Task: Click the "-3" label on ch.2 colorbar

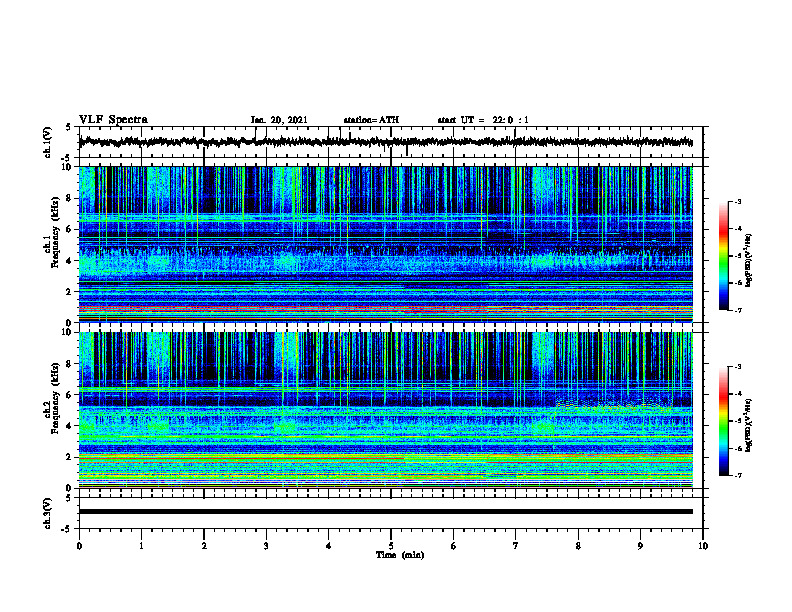Action: point(738,367)
